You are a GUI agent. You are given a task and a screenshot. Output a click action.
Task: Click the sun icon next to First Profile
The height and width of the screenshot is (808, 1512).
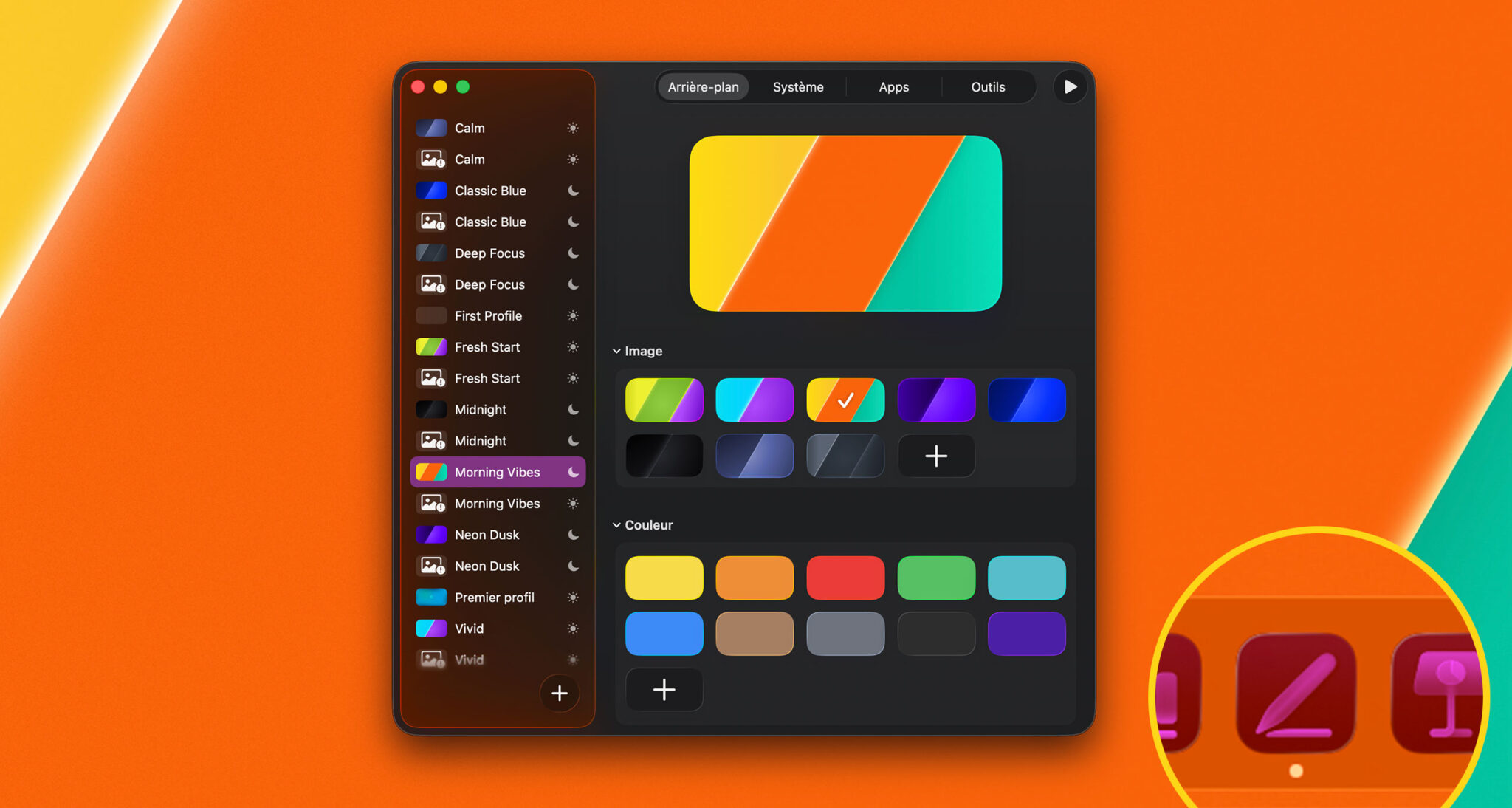click(573, 315)
